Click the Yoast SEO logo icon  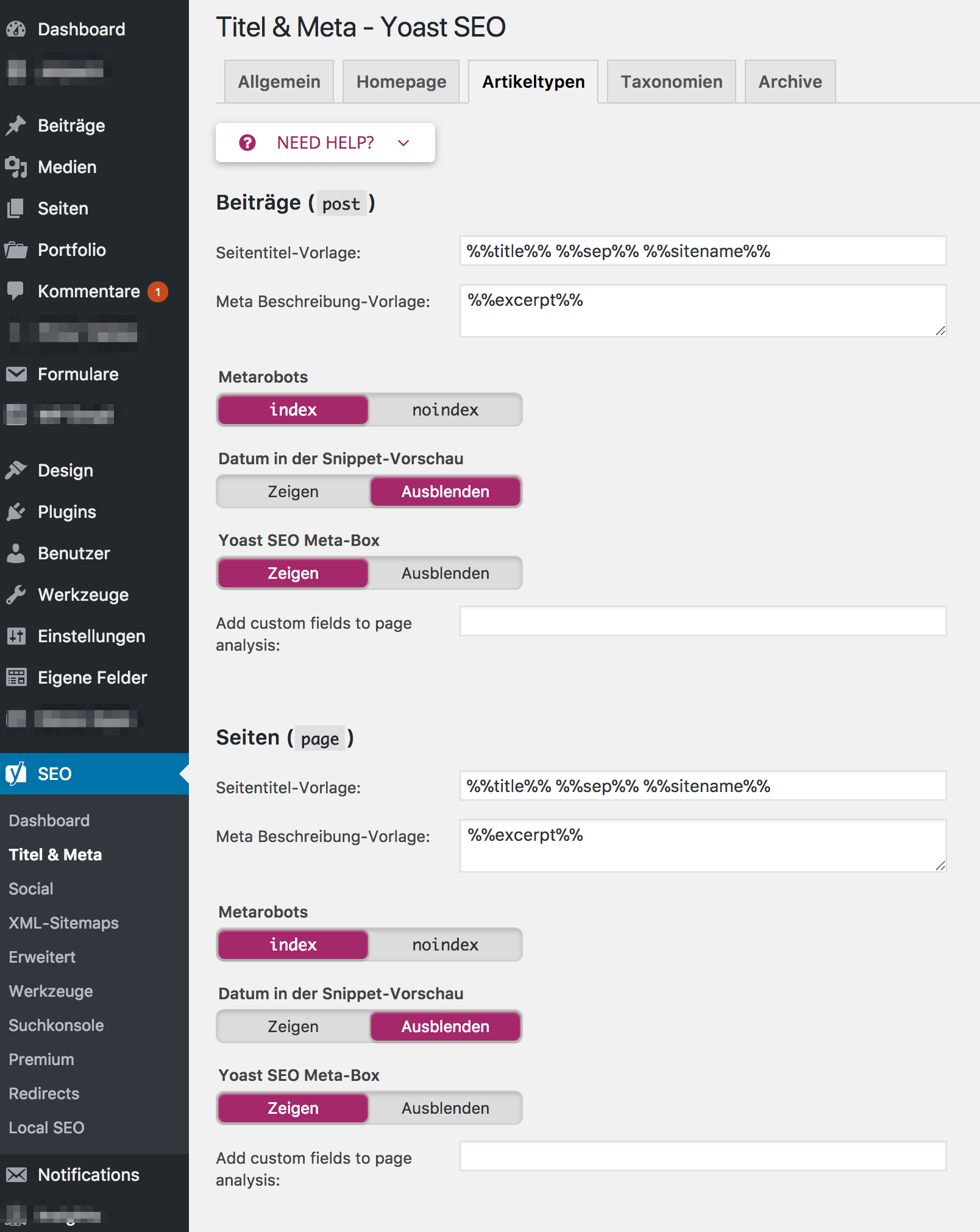coord(16,774)
